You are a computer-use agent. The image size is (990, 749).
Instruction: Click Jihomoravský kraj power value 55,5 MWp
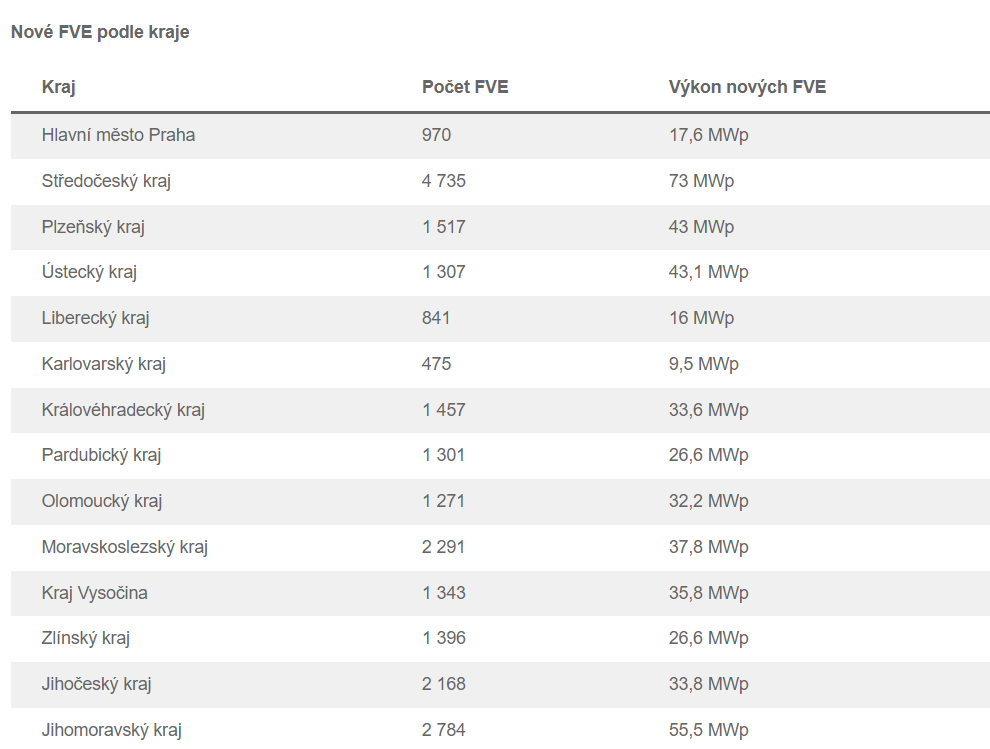coord(708,730)
